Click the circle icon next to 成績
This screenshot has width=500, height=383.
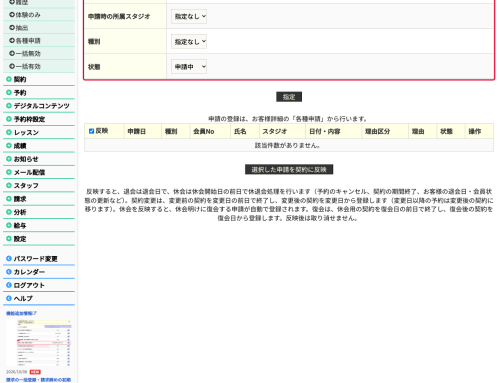point(9,146)
